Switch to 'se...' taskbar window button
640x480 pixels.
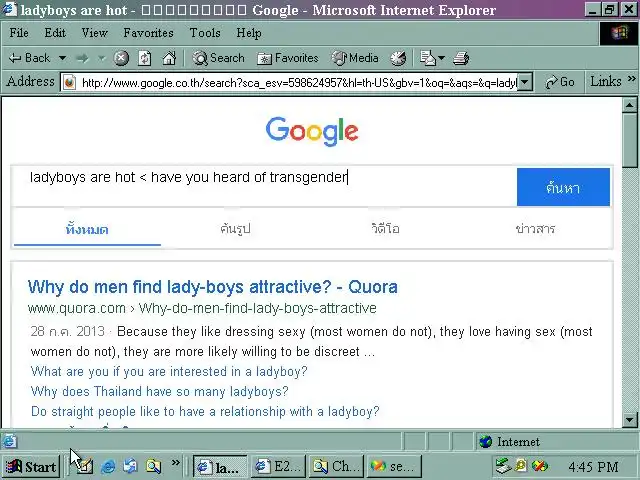(393, 467)
